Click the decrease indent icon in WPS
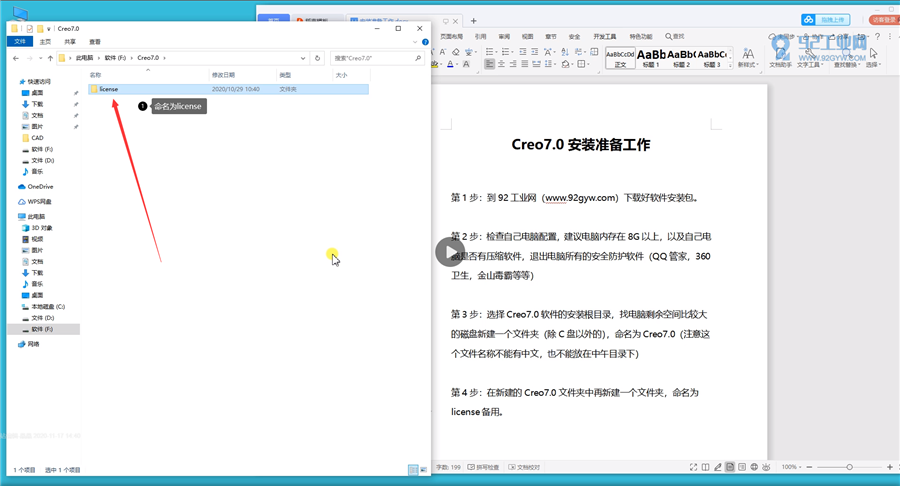 click(x=523, y=51)
